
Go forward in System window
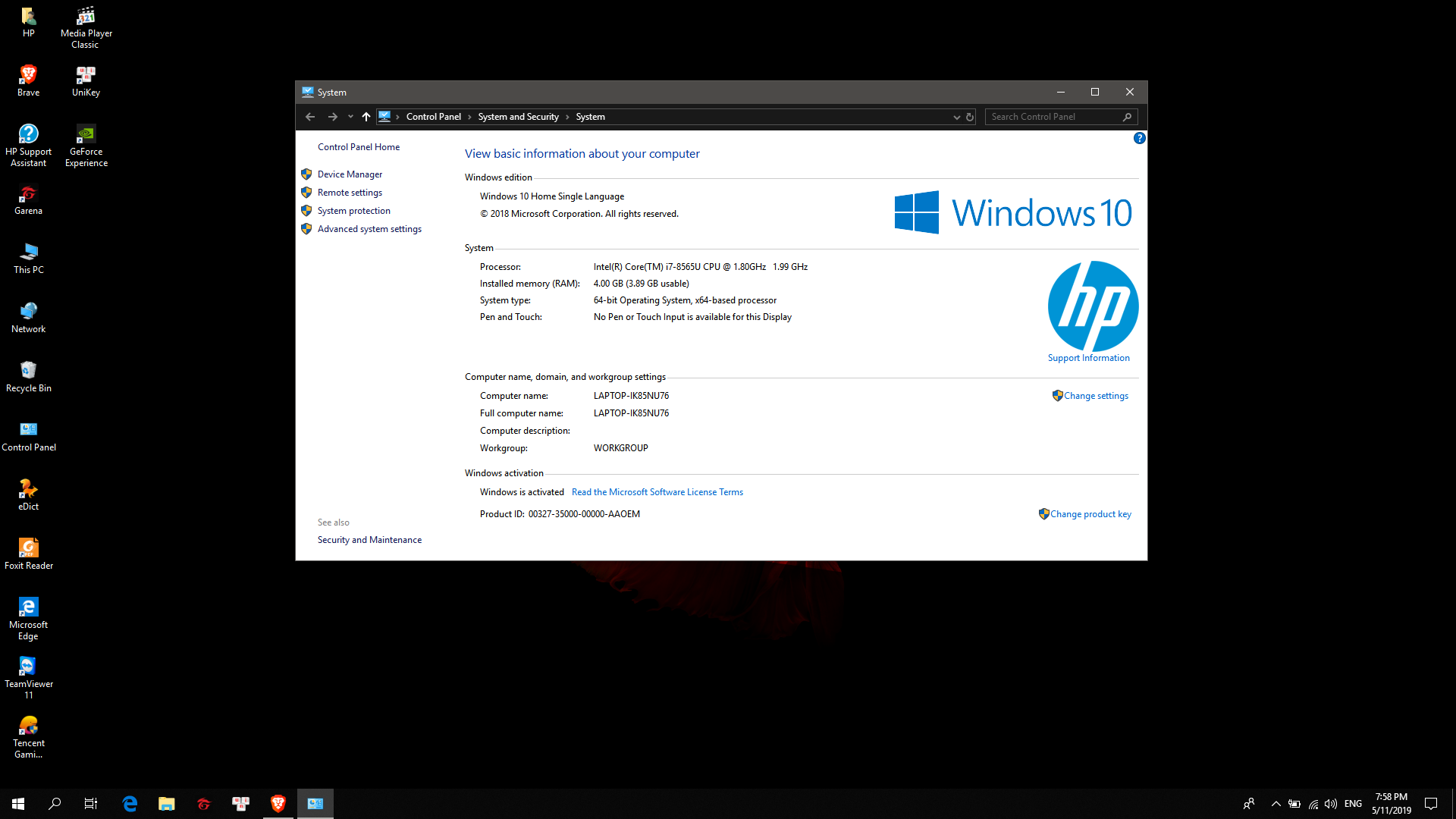tap(332, 117)
